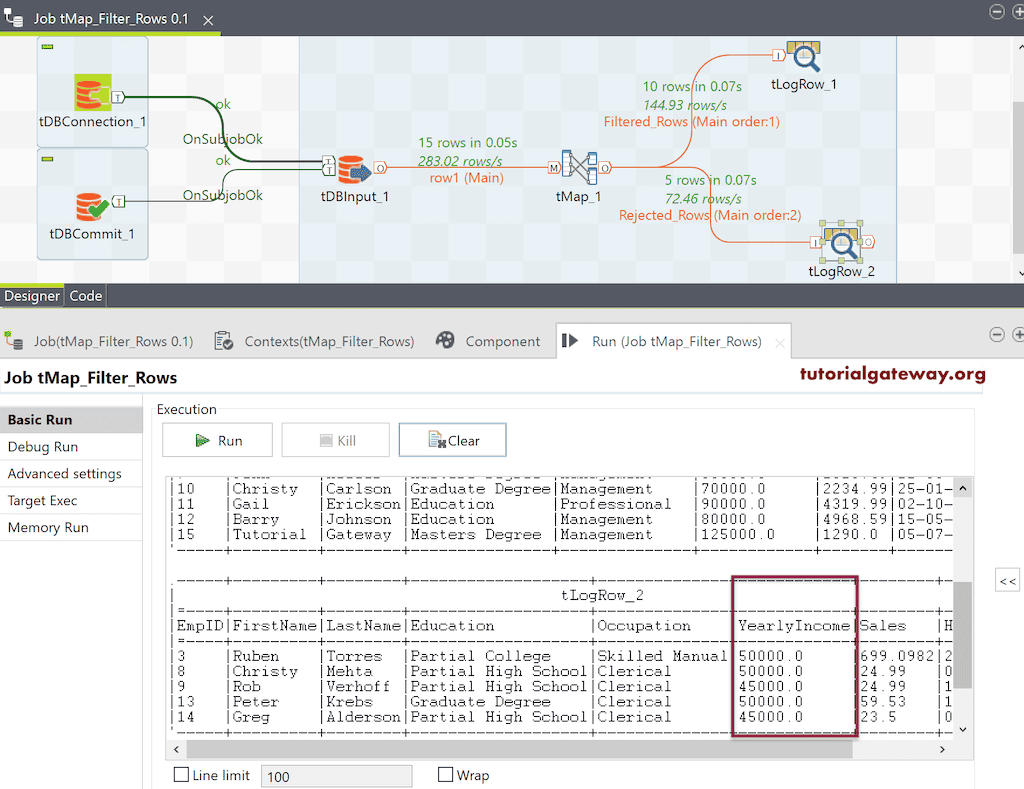
Task: Click inside the Line limit value field
Action: coord(336,775)
